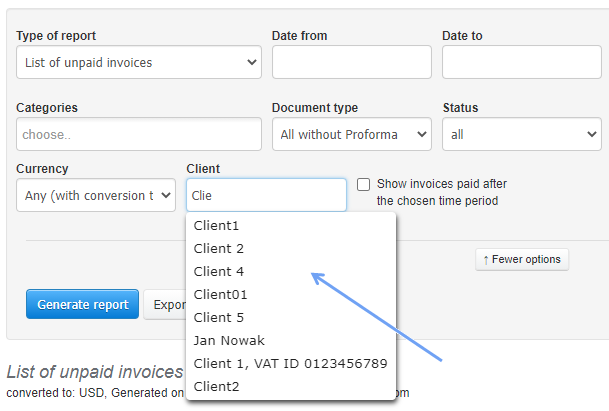Click the Categories choose field

(138, 134)
